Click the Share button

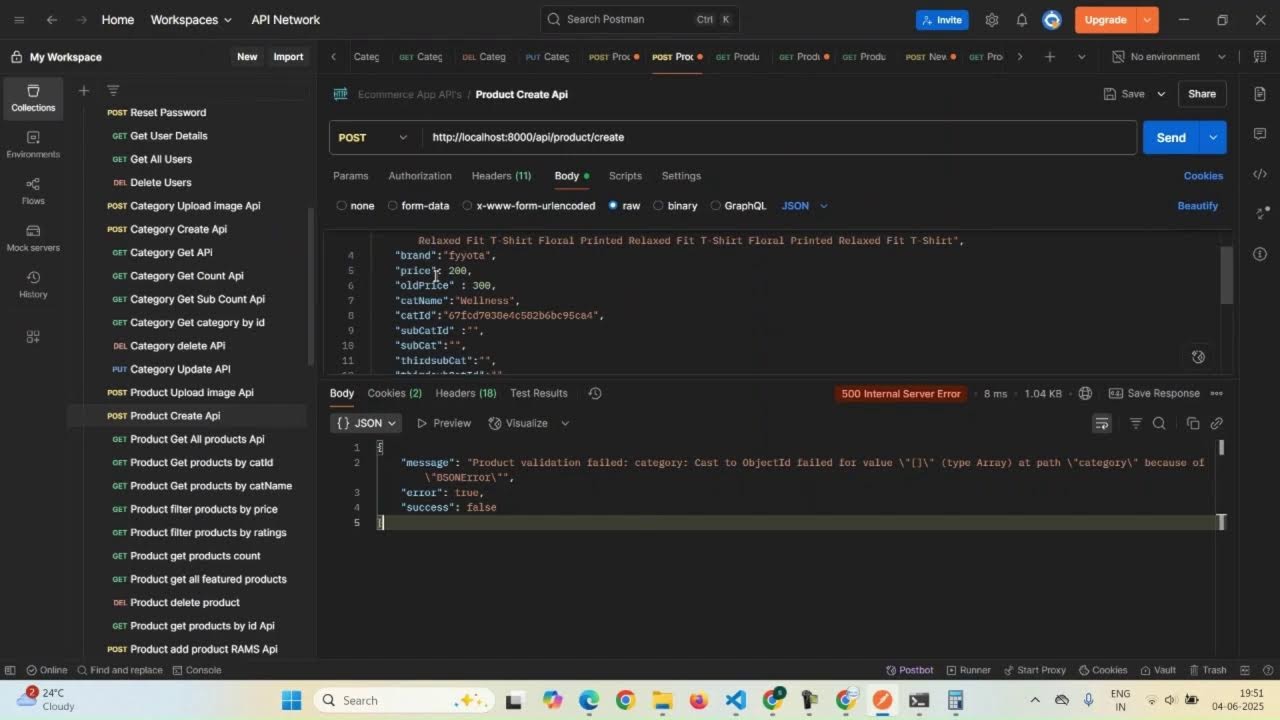[x=1202, y=94]
